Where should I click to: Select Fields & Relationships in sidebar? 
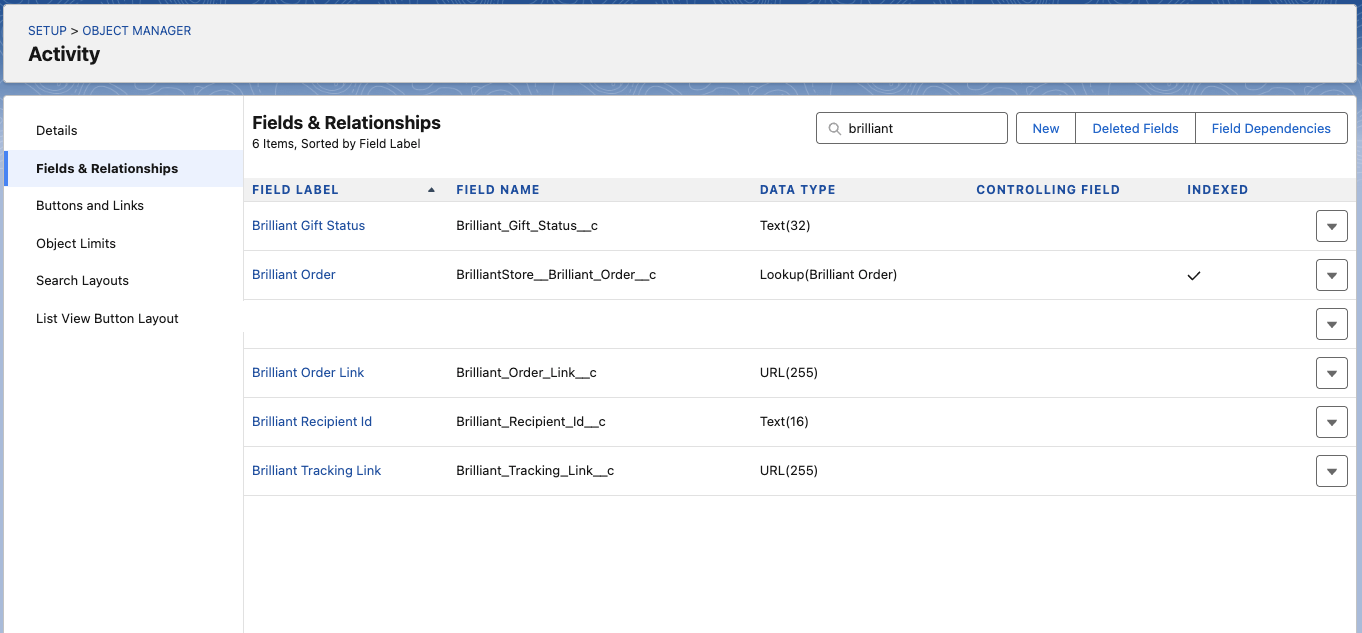(x=107, y=169)
